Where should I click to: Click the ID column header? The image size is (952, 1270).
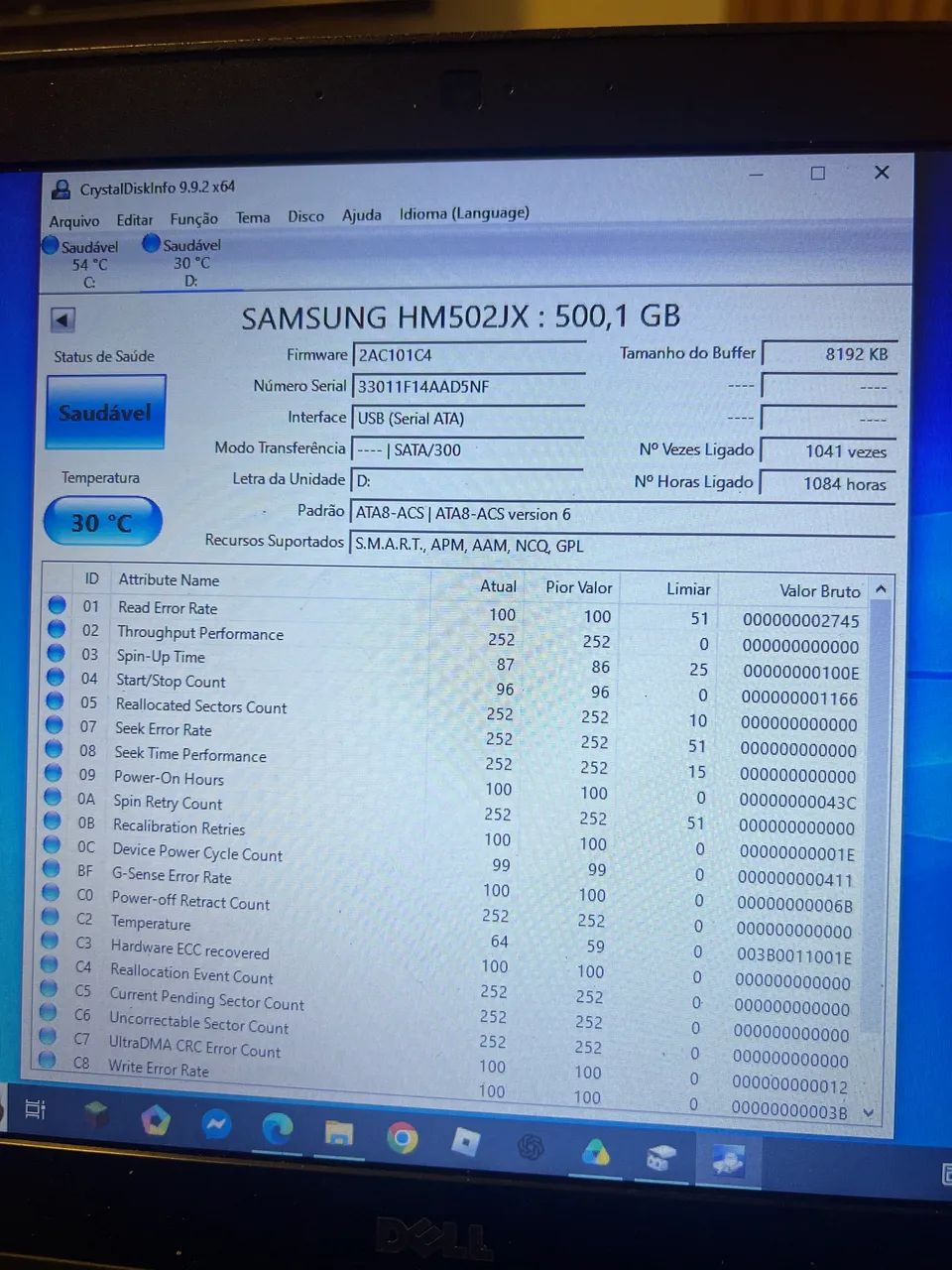tap(92, 578)
